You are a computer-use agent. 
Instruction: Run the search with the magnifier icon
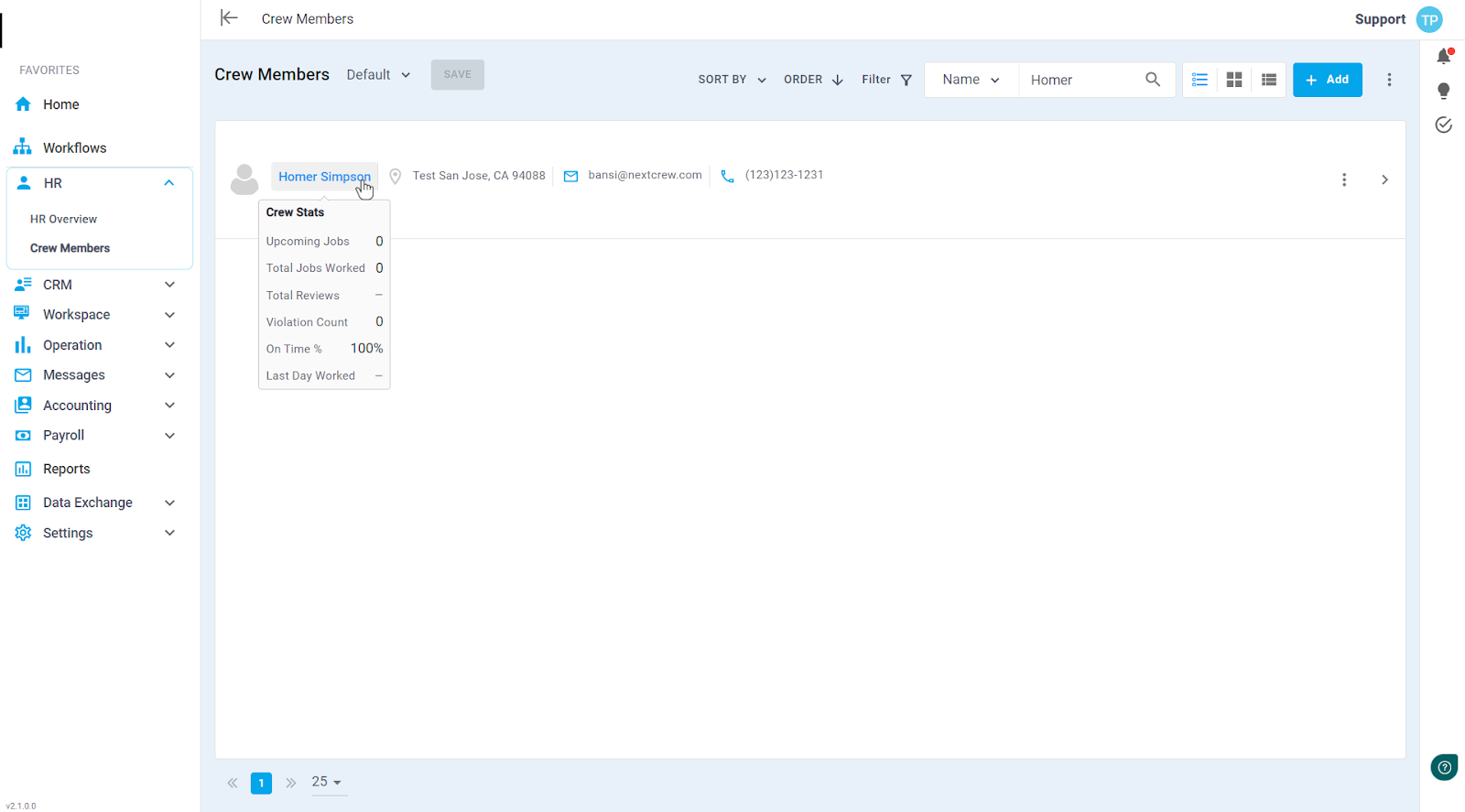click(1153, 80)
